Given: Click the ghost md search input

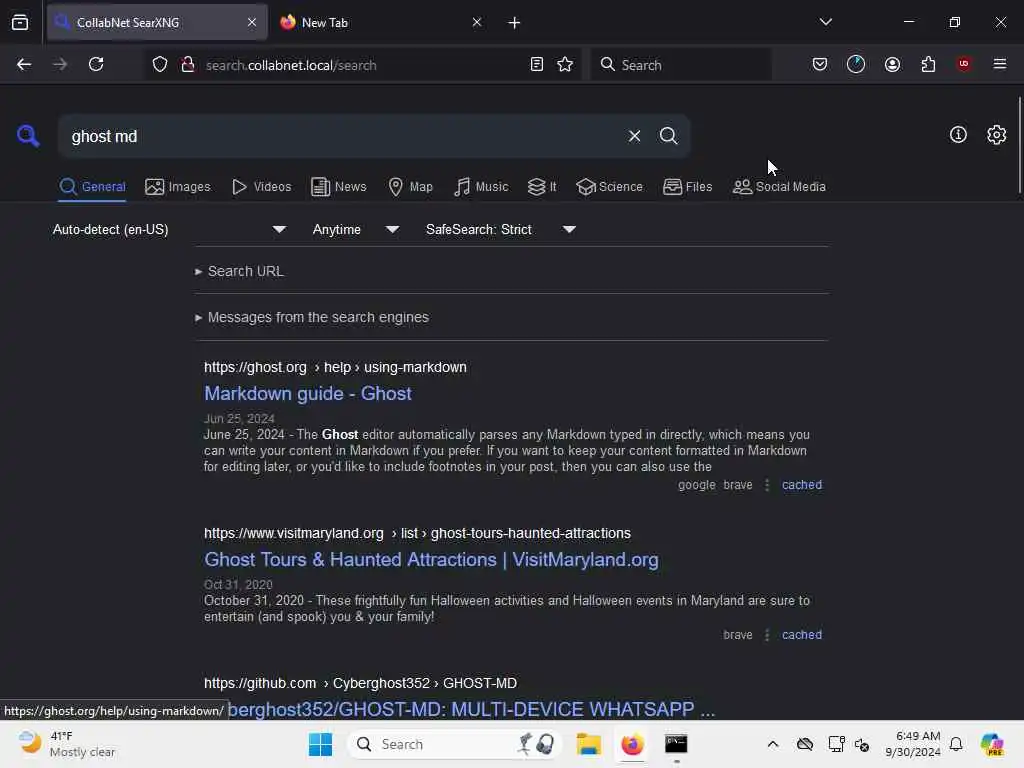Looking at the screenshot, I should (x=343, y=136).
